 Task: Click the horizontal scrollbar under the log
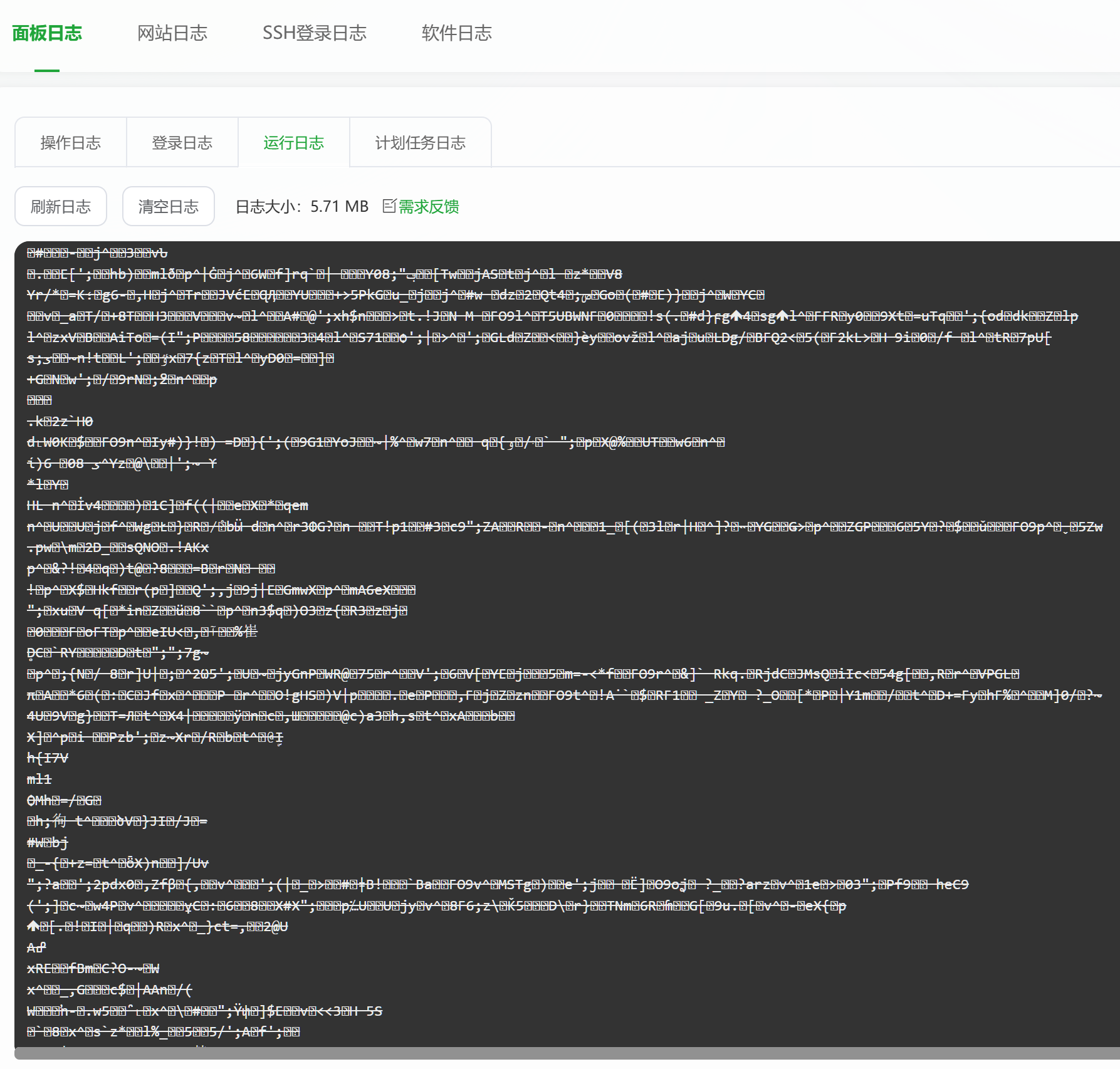[564, 1053]
